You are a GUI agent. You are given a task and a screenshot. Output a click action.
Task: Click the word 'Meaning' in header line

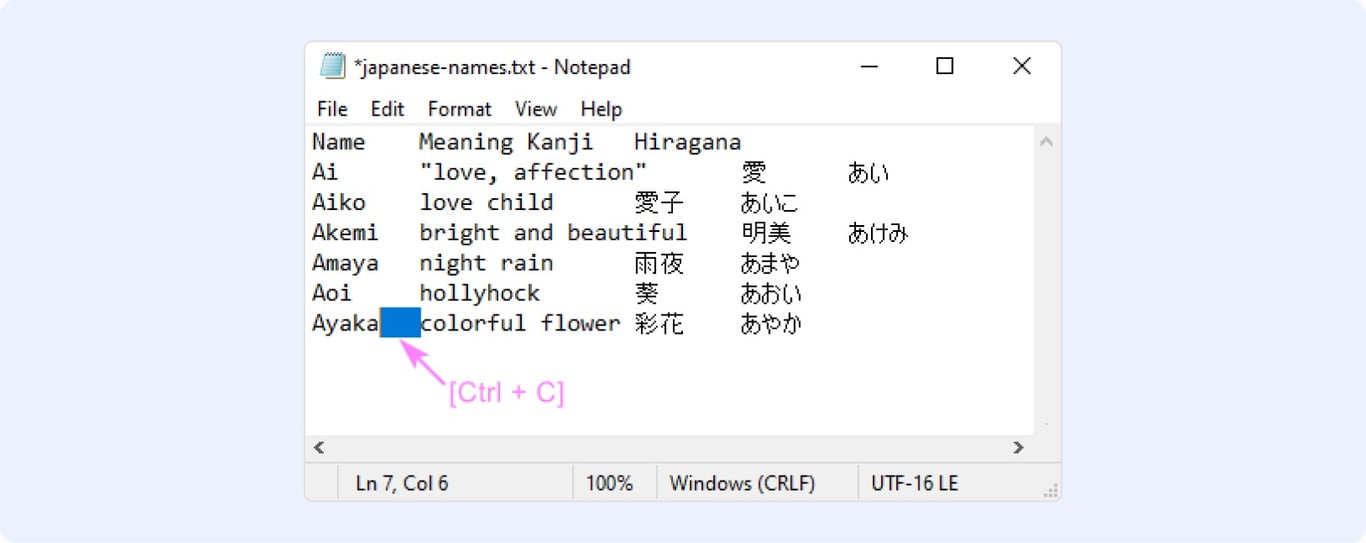click(x=466, y=143)
